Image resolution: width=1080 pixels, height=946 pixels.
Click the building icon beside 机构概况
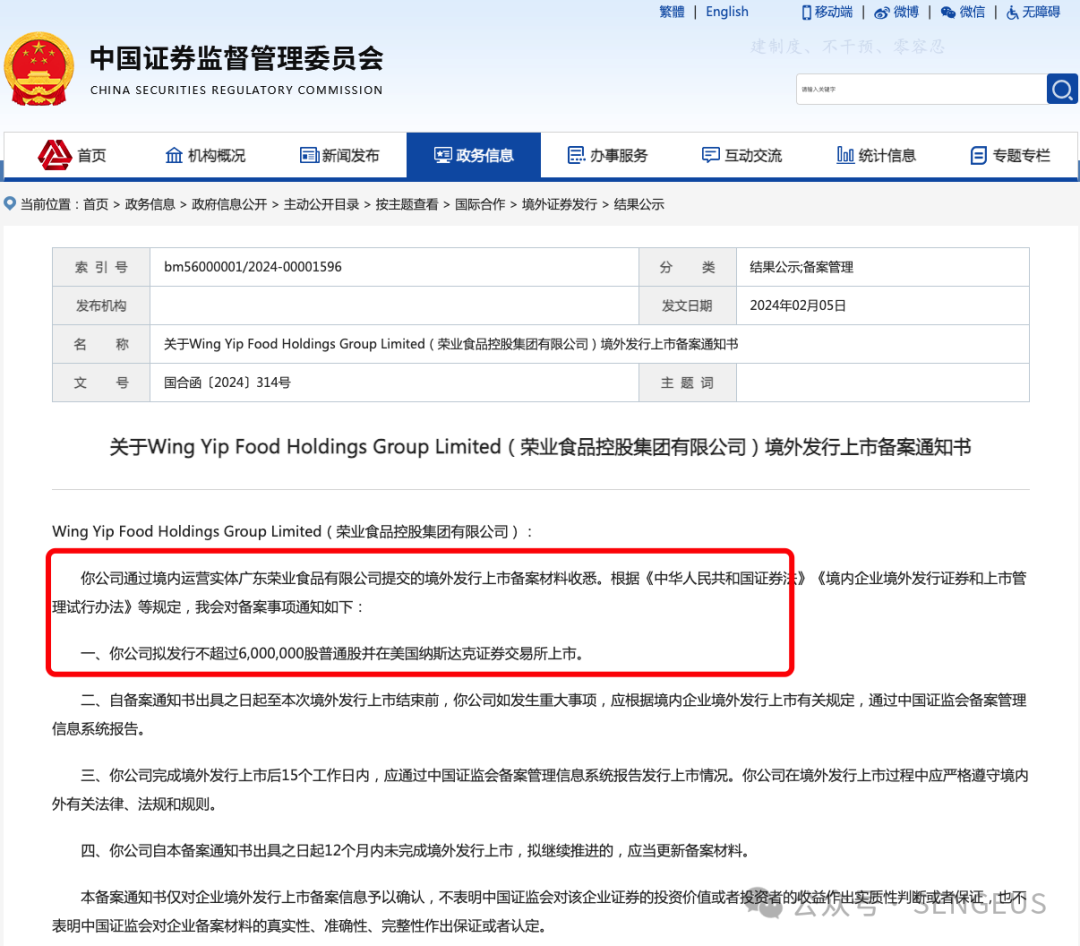point(174,155)
